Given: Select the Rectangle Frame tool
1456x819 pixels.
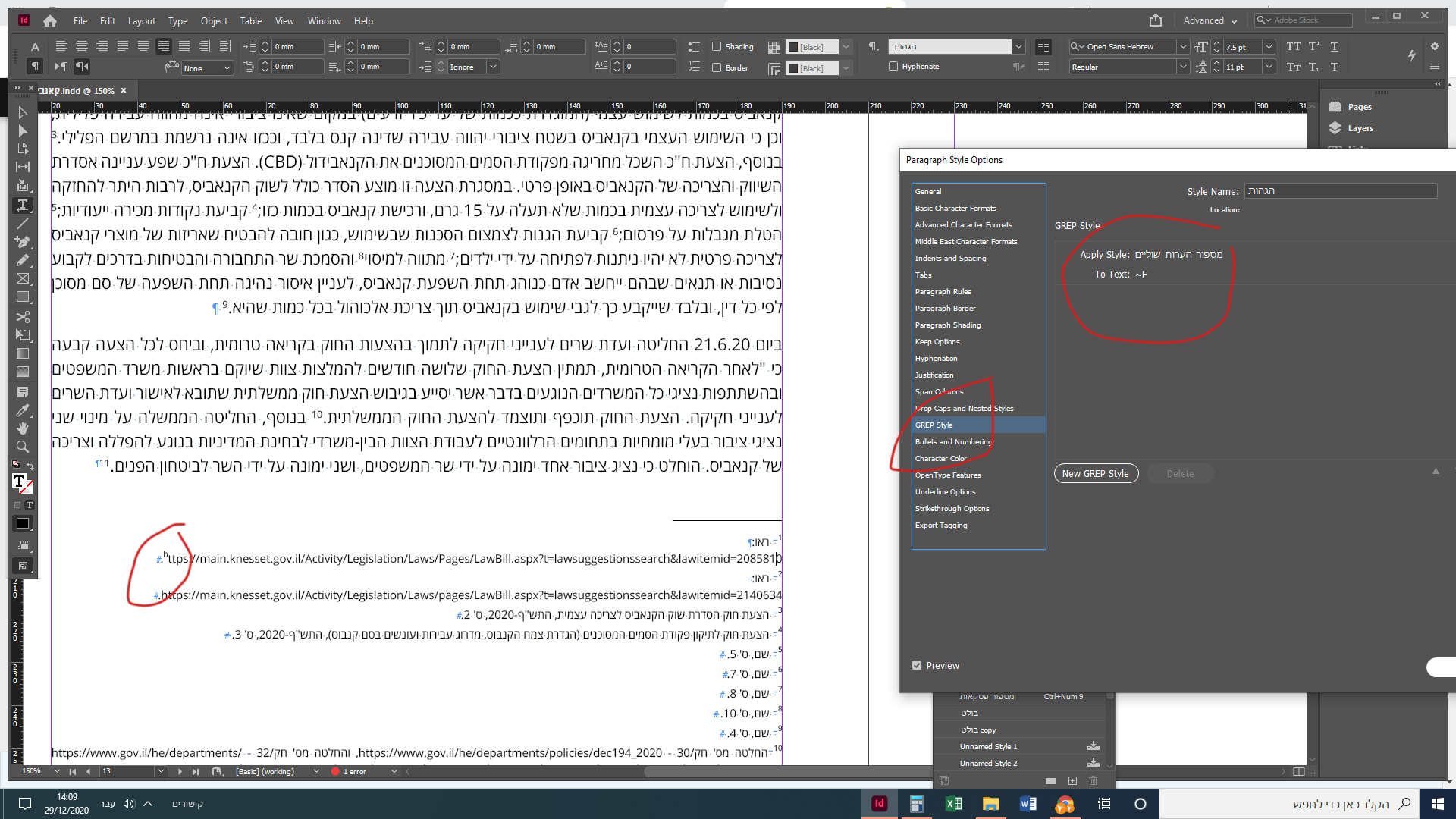Looking at the screenshot, I should point(23,279).
